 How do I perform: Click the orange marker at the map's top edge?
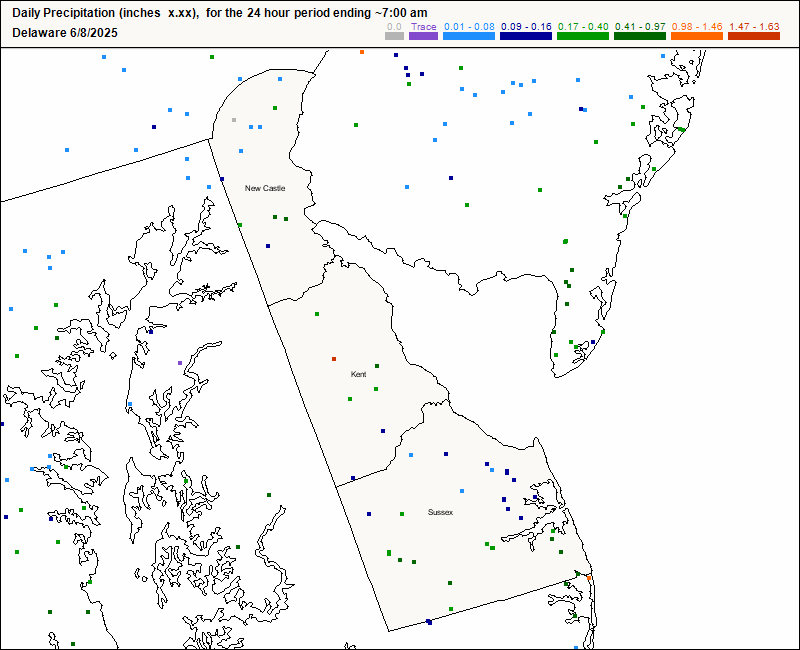362,52
